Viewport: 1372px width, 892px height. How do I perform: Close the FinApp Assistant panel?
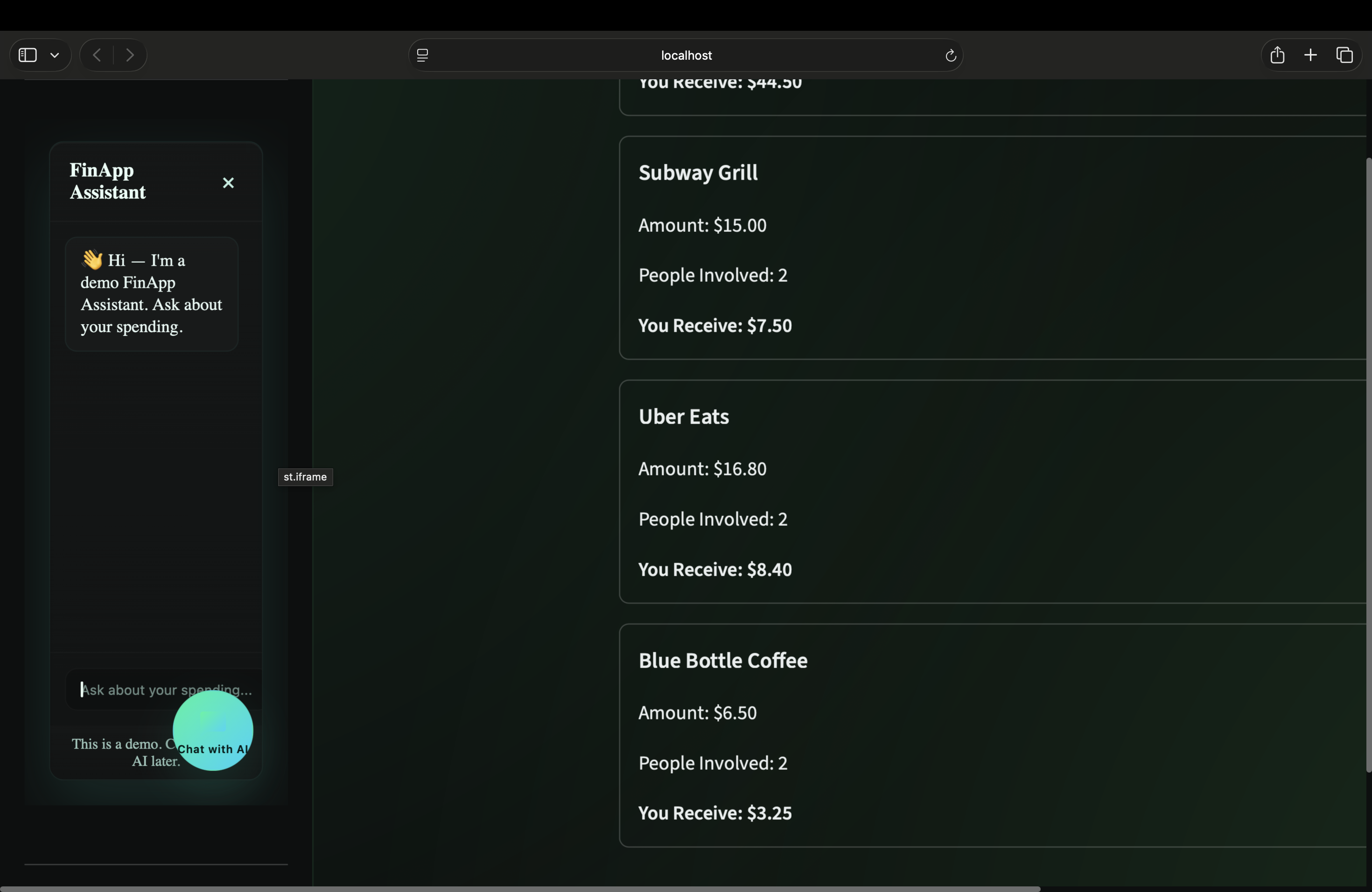[x=228, y=183]
